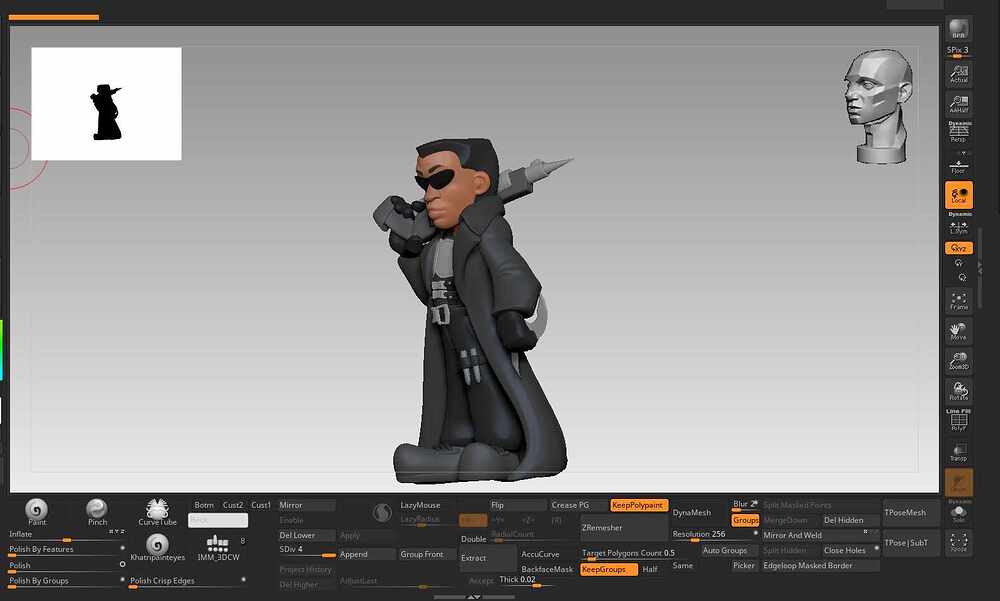Select the Pinch brush icon
The height and width of the screenshot is (601, 1000).
point(97,510)
